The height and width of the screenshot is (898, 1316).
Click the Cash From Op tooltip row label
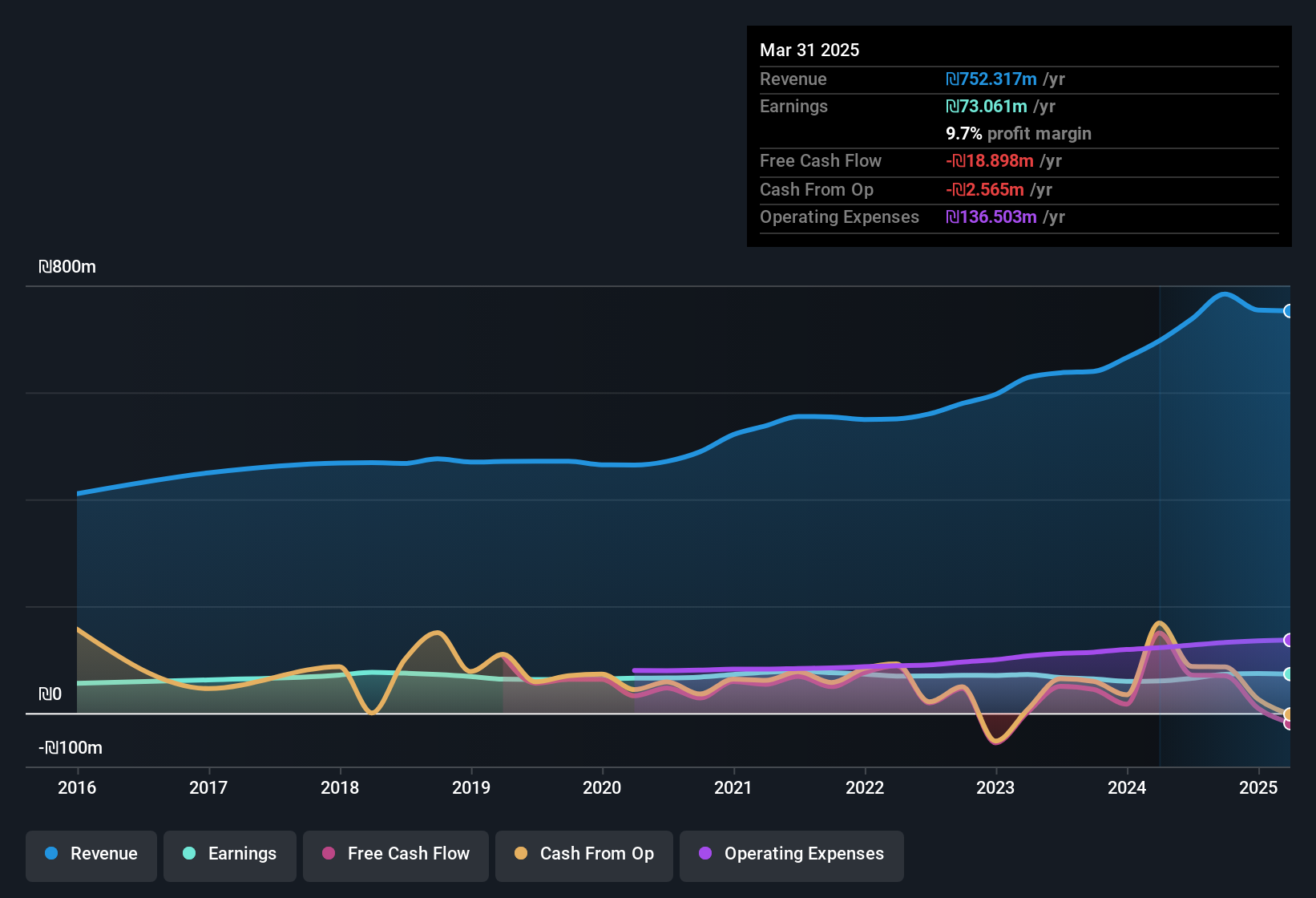(817, 189)
